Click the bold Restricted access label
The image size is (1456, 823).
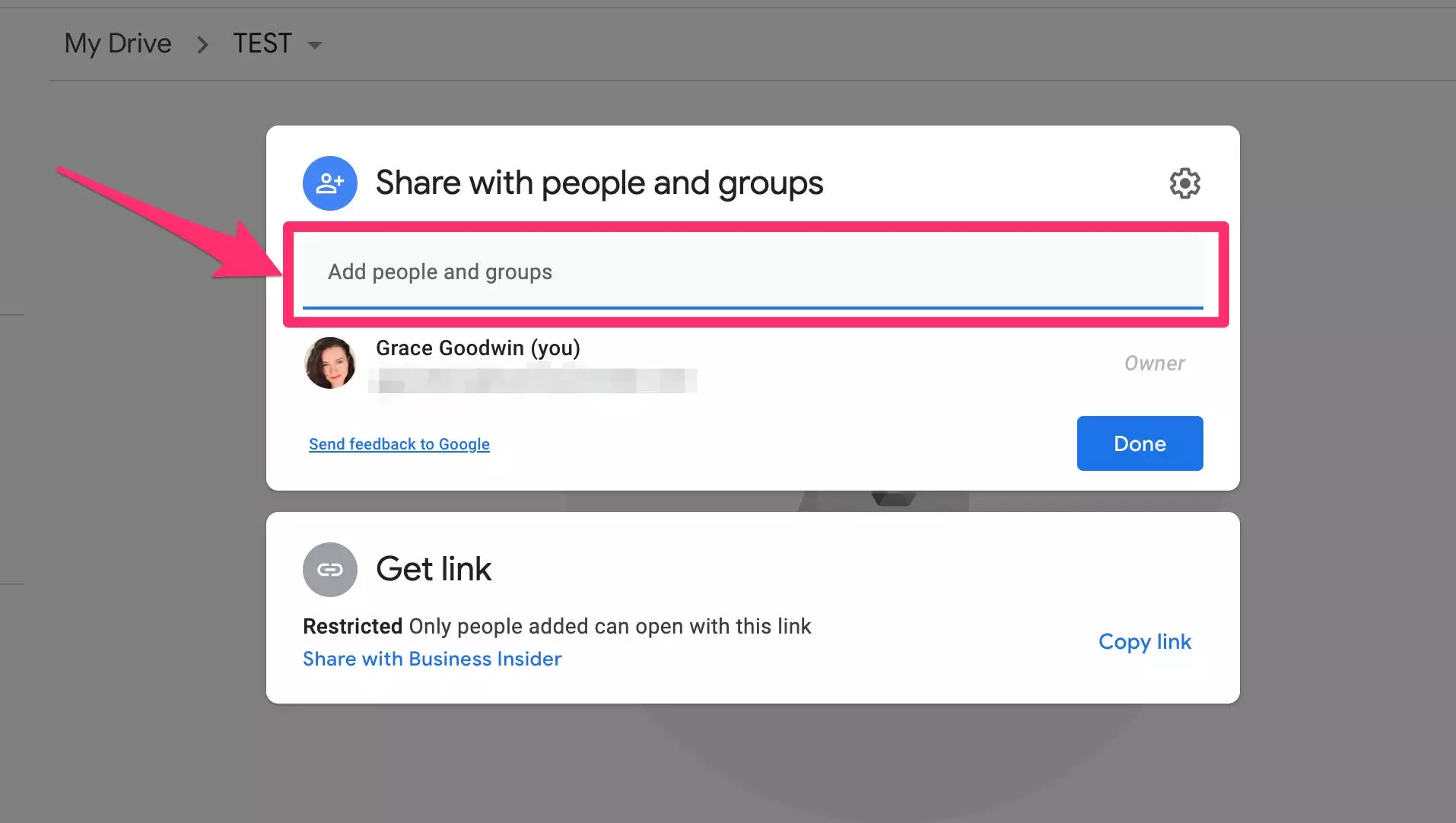352,626
